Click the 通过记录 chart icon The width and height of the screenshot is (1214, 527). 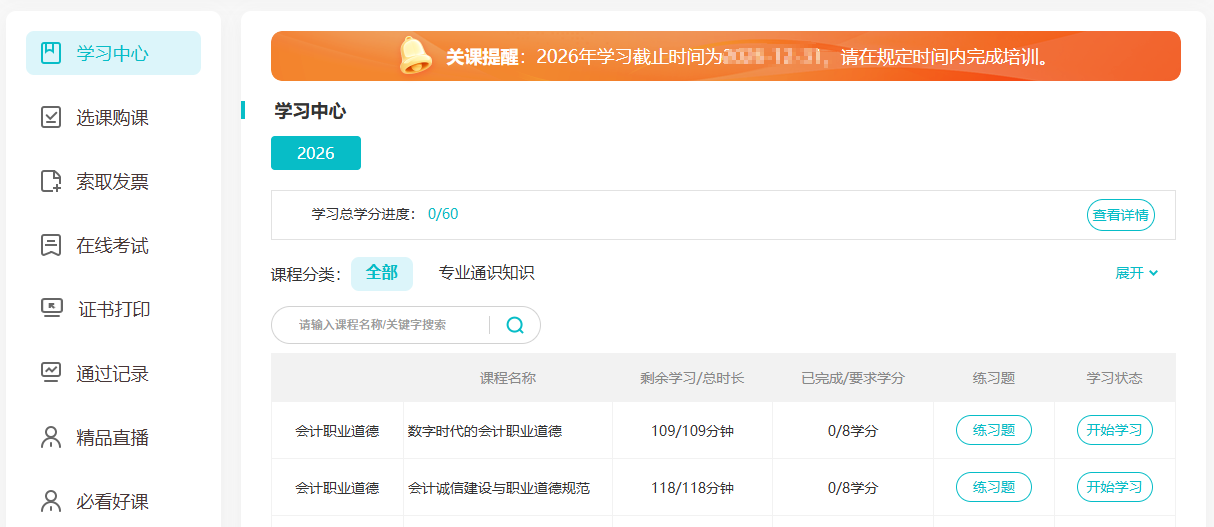click(51, 373)
